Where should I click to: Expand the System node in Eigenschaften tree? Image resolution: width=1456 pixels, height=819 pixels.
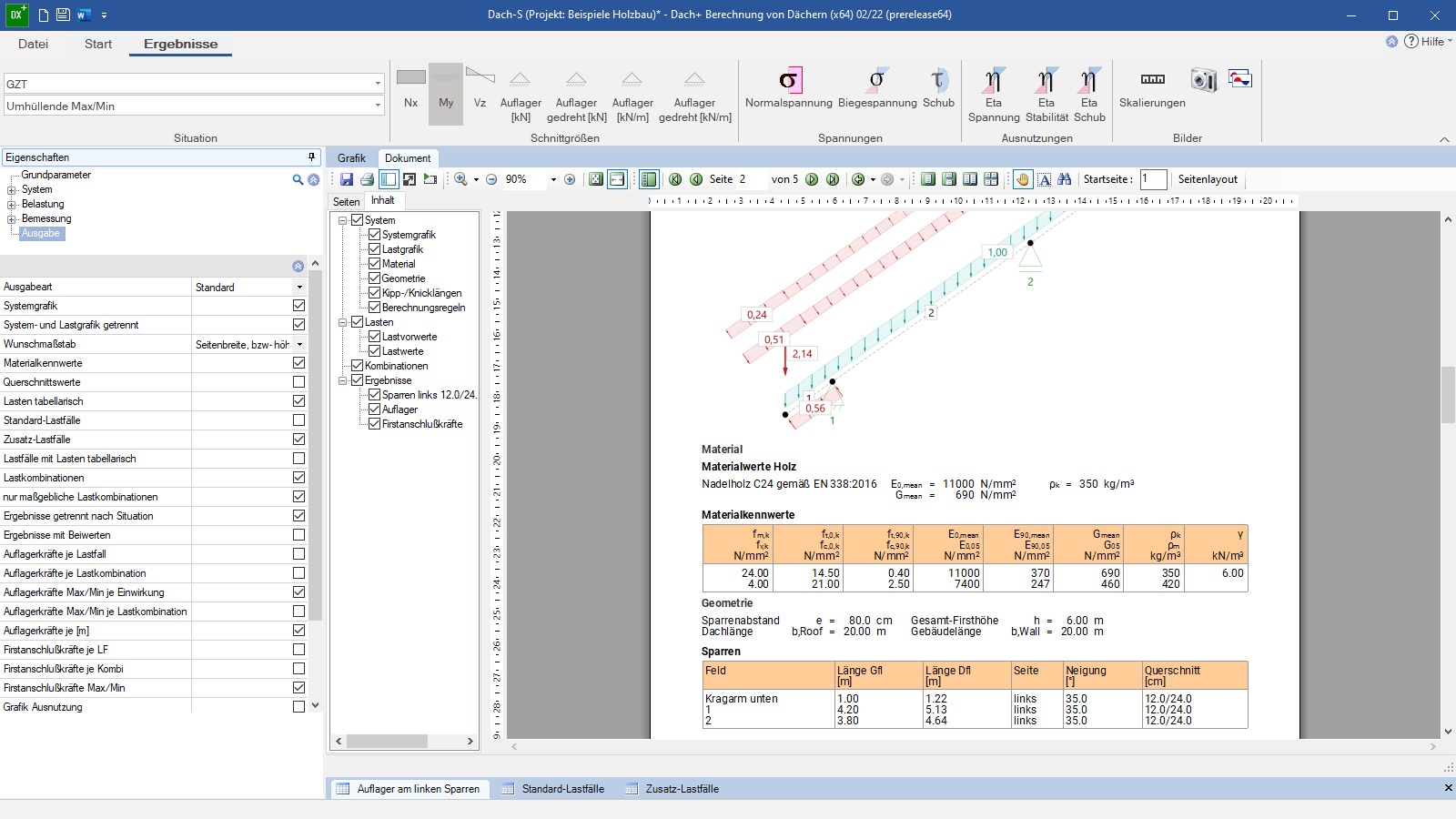click(12, 190)
